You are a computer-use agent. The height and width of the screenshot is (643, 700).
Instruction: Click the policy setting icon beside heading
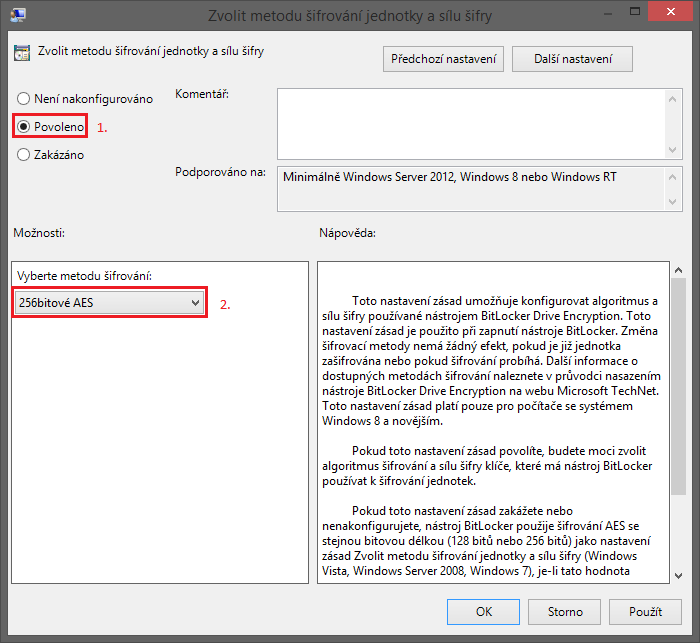22,53
